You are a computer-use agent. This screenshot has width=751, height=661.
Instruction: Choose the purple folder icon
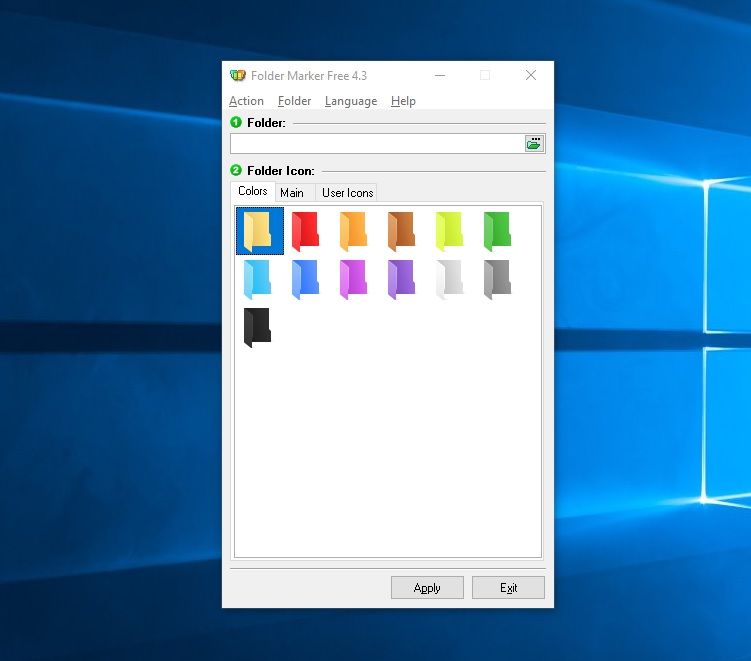pyautogui.click(x=402, y=279)
